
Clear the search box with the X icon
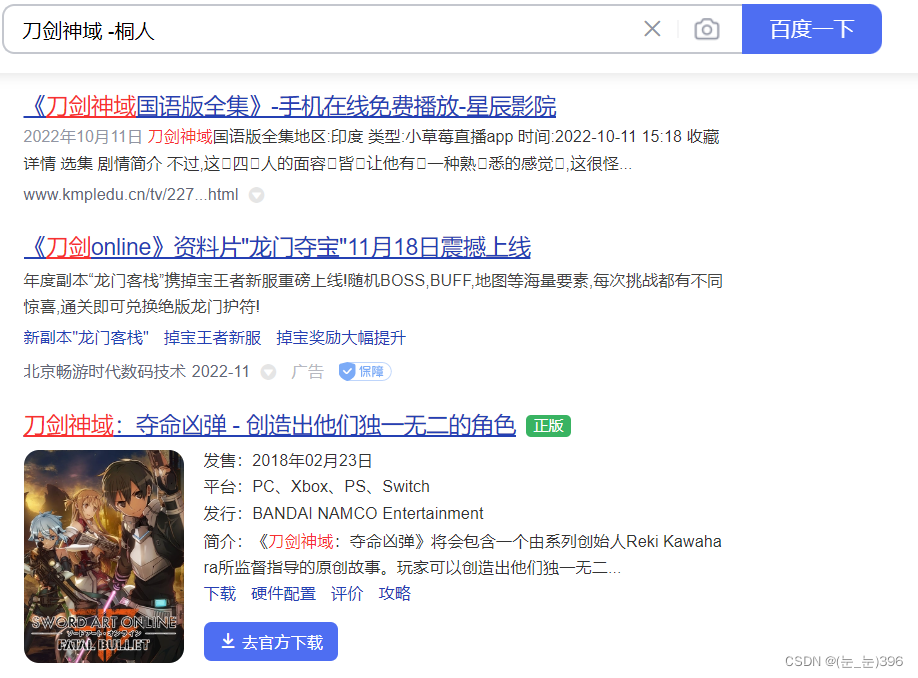click(x=652, y=29)
